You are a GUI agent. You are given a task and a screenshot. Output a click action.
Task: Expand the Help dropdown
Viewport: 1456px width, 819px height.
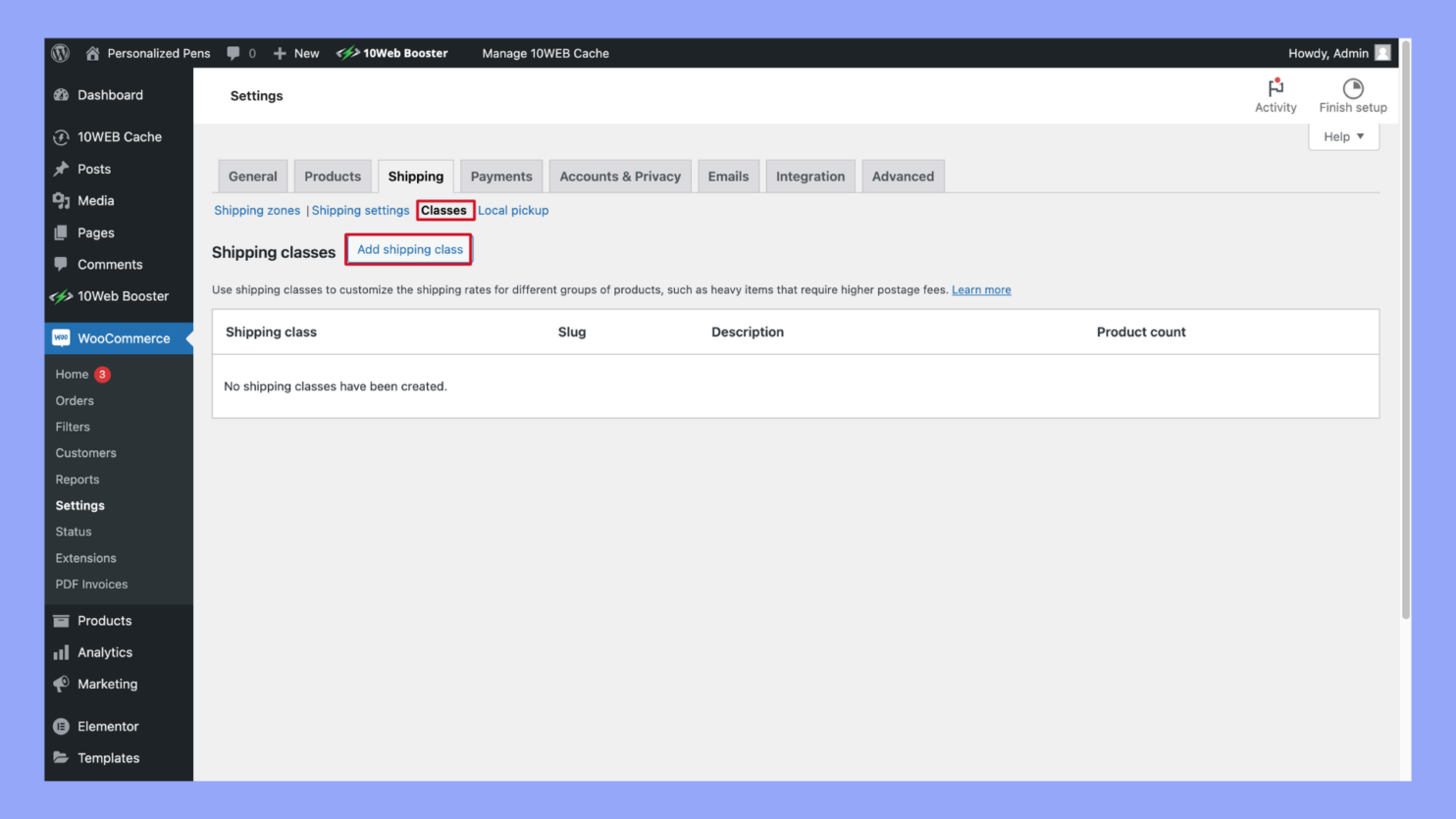tap(1343, 136)
